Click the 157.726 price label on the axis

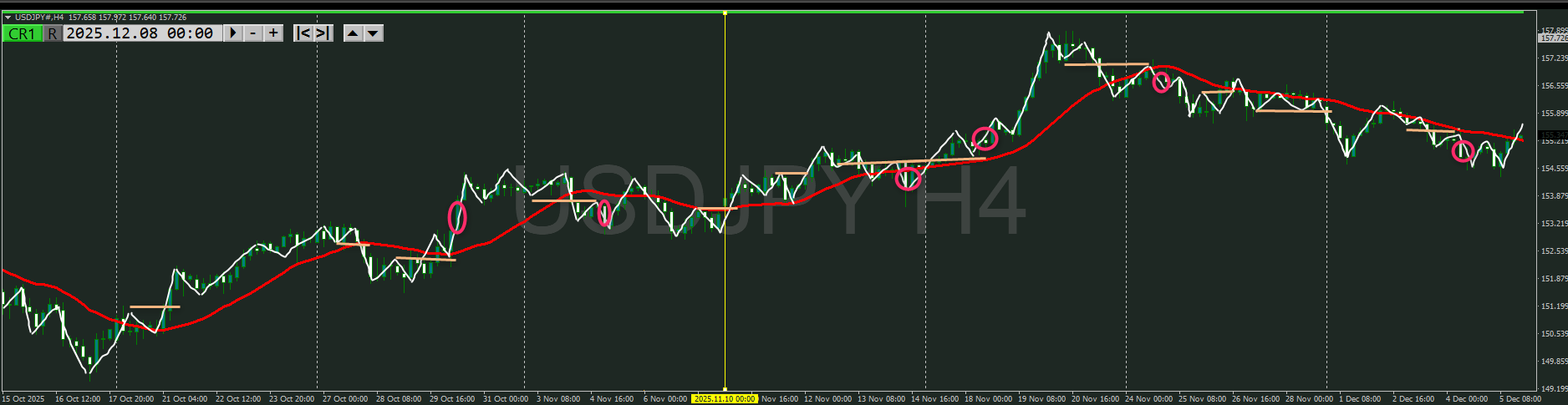(1553, 38)
